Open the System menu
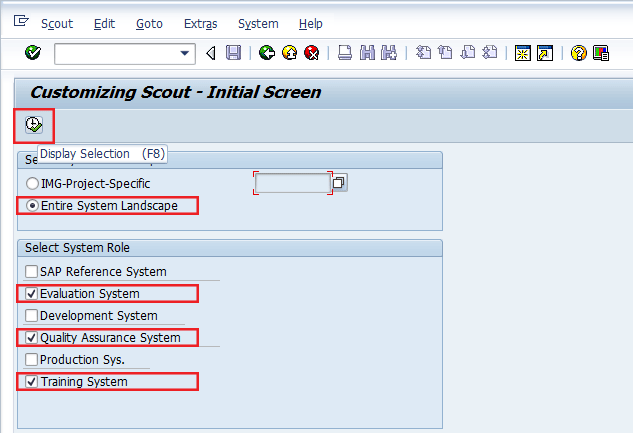 (x=258, y=24)
